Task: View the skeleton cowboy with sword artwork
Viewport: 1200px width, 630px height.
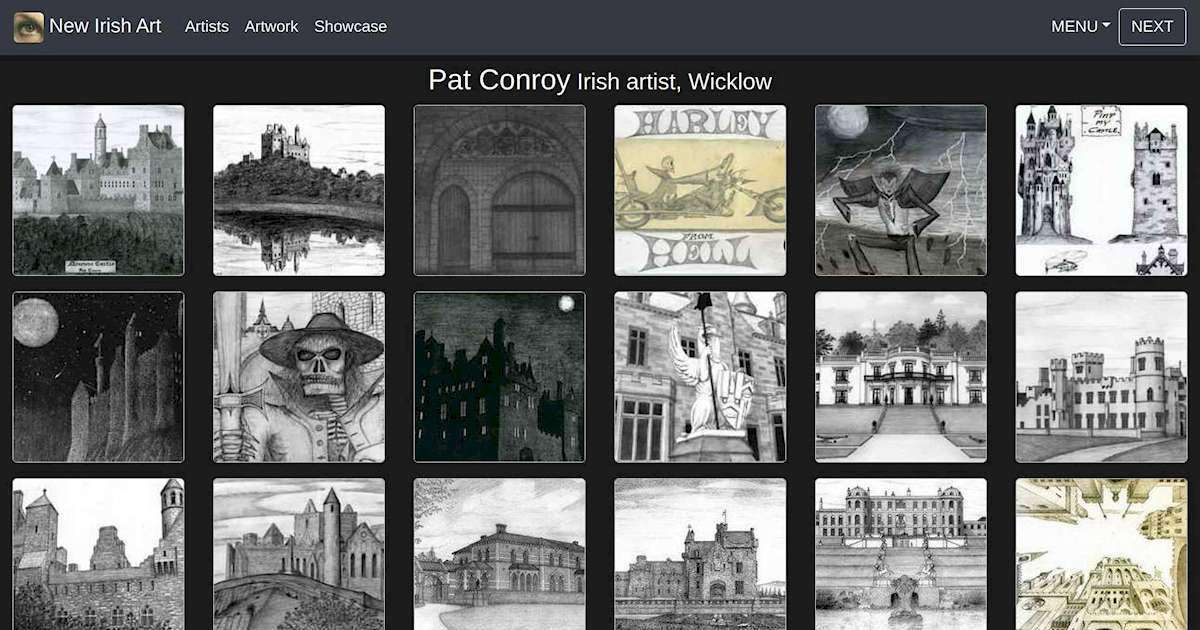Action: (298, 376)
